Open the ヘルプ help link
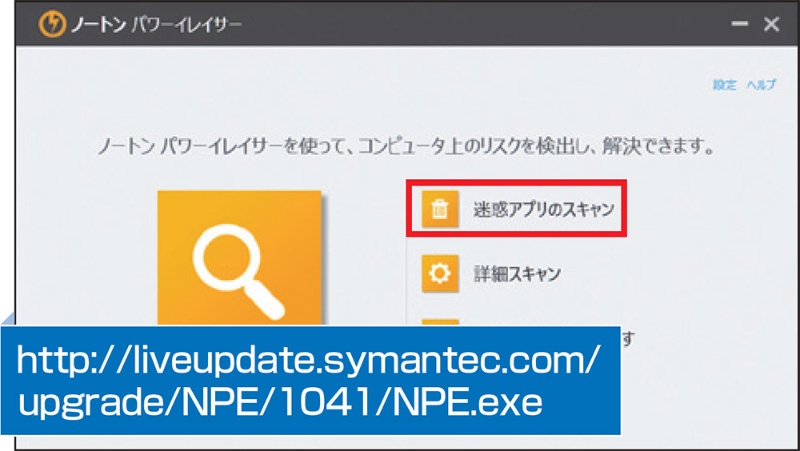Image resolution: width=800 pixels, height=451 pixels. [759, 85]
